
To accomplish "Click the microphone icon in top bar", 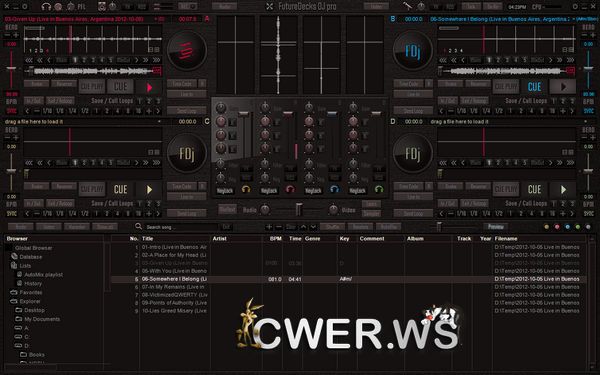I will [x=408, y=6].
